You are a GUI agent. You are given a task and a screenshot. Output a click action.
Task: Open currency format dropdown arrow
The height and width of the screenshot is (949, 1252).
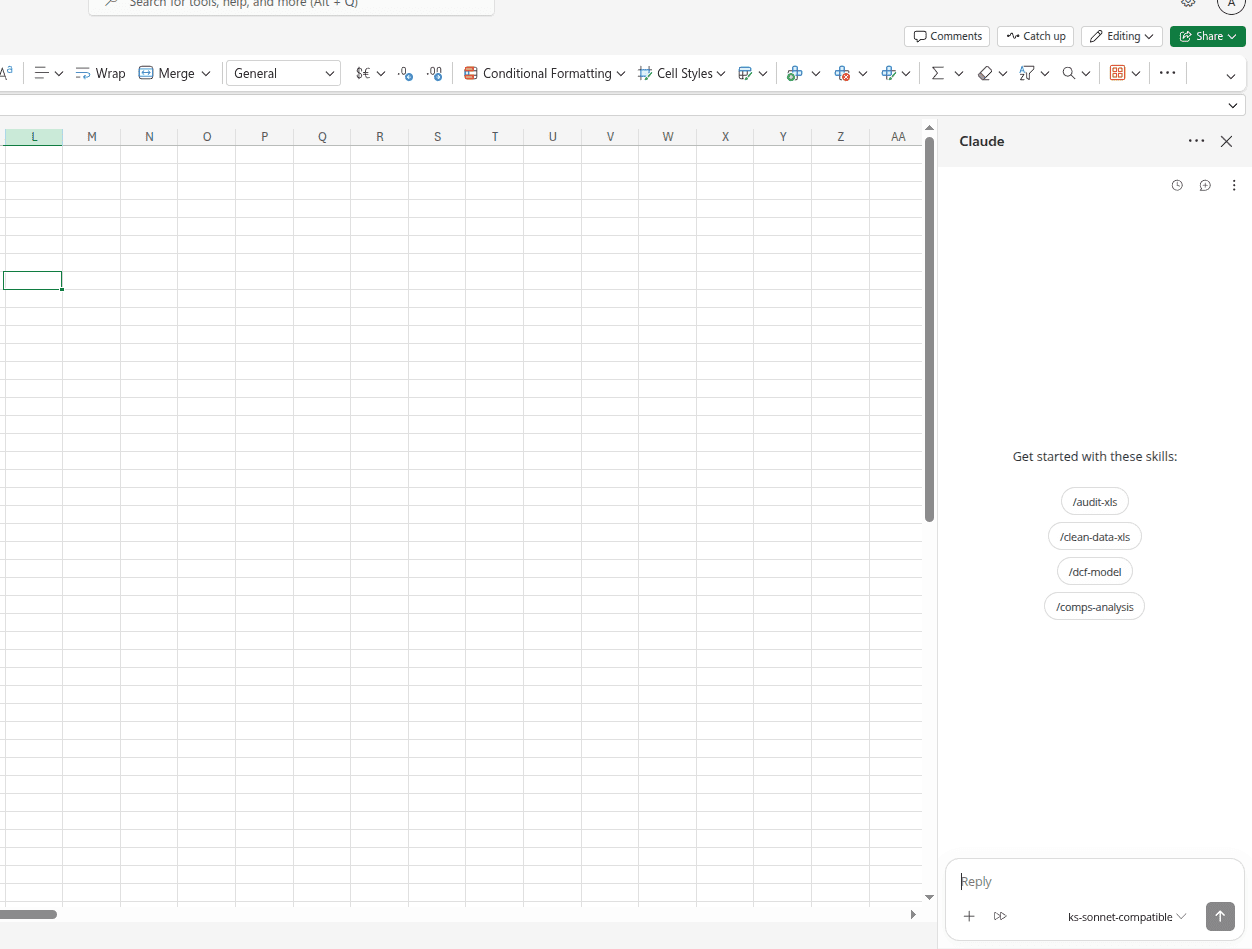click(x=381, y=73)
